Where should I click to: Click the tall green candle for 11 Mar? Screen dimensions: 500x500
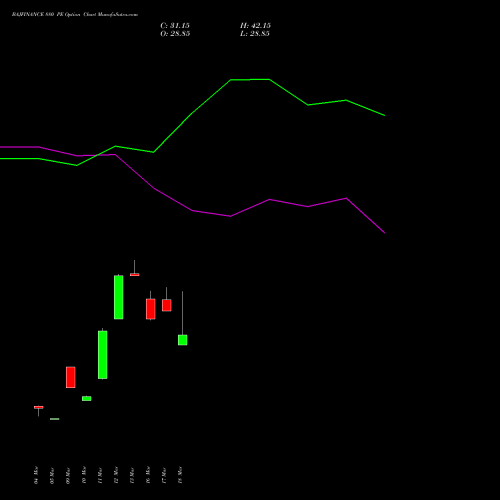click(x=103, y=355)
